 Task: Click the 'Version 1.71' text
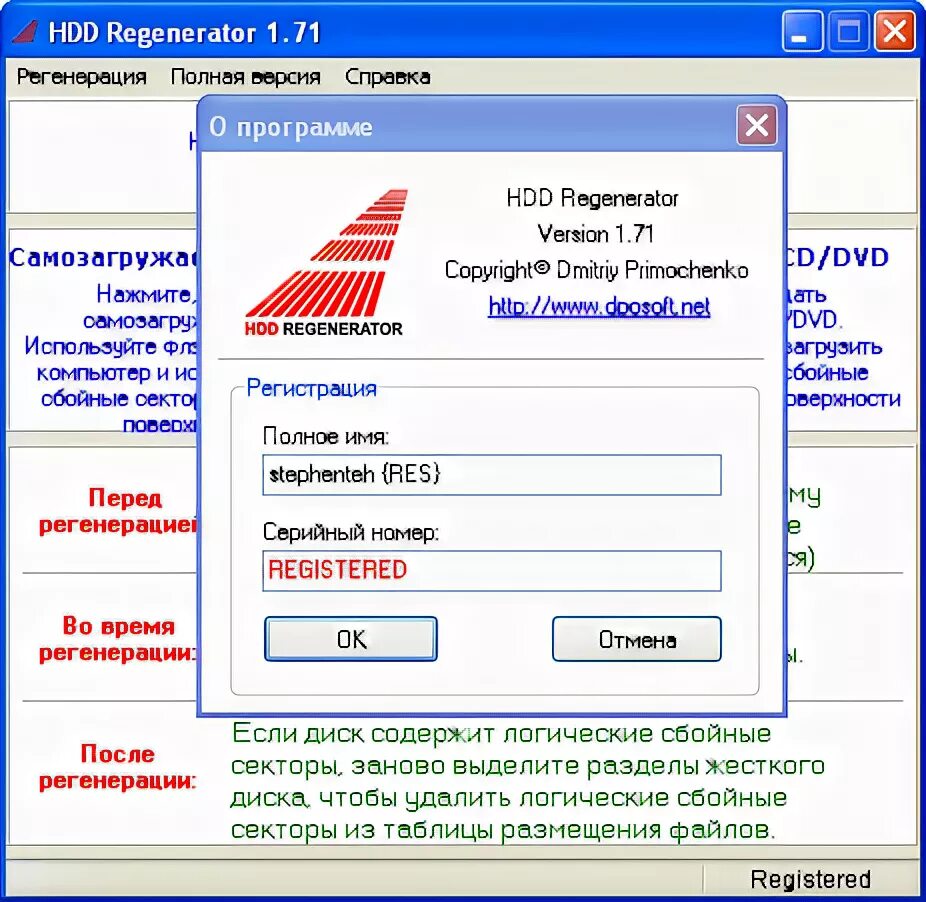click(595, 234)
